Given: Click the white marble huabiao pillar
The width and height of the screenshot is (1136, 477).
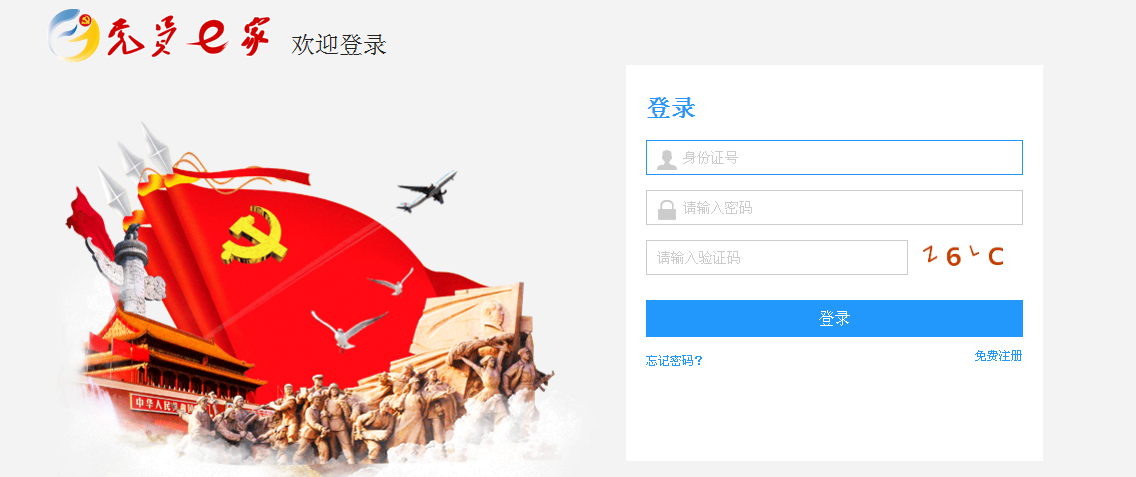Looking at the screenshot, I should click(133, 272).
